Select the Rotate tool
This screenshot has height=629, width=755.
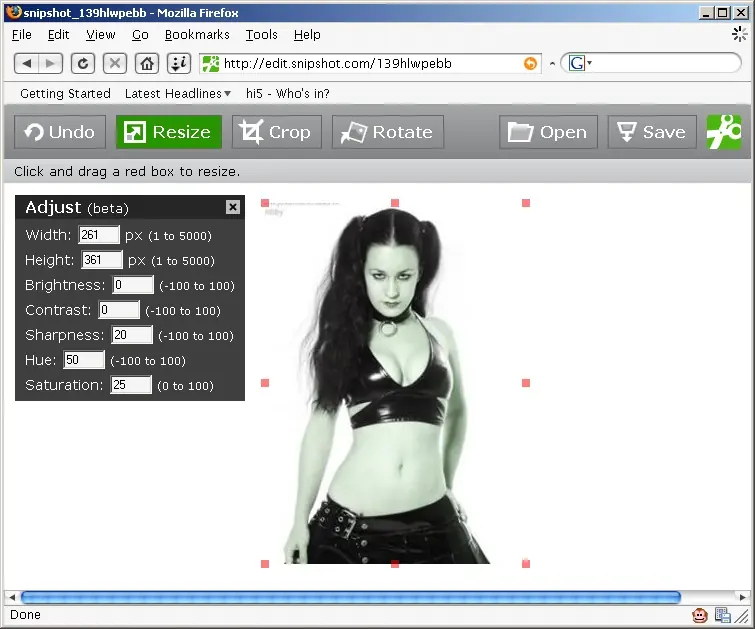[388, 132]
